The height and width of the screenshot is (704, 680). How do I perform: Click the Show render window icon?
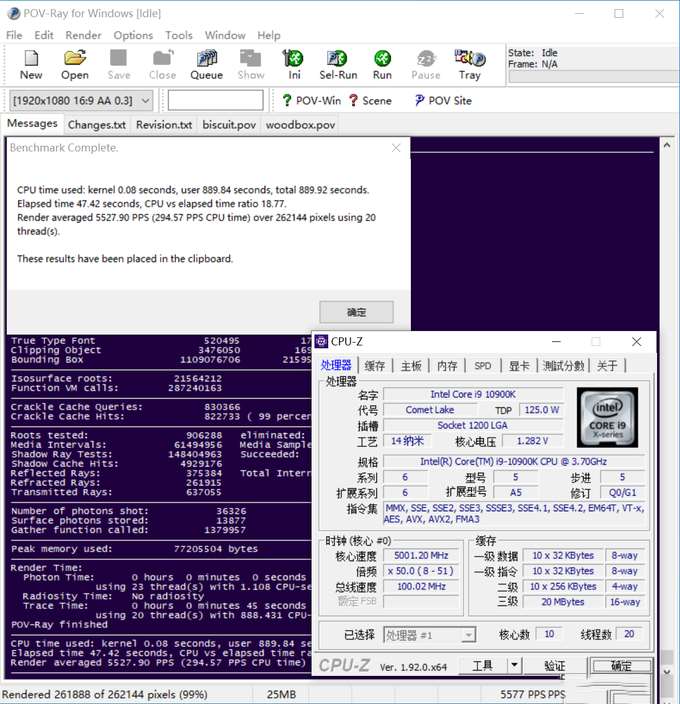coord(250,65)
